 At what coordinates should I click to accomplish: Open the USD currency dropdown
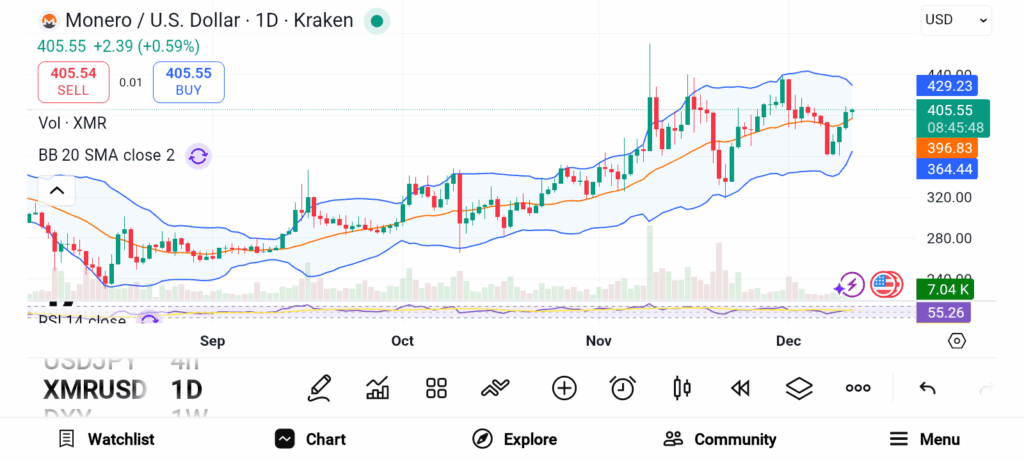[x=956, y=19]
